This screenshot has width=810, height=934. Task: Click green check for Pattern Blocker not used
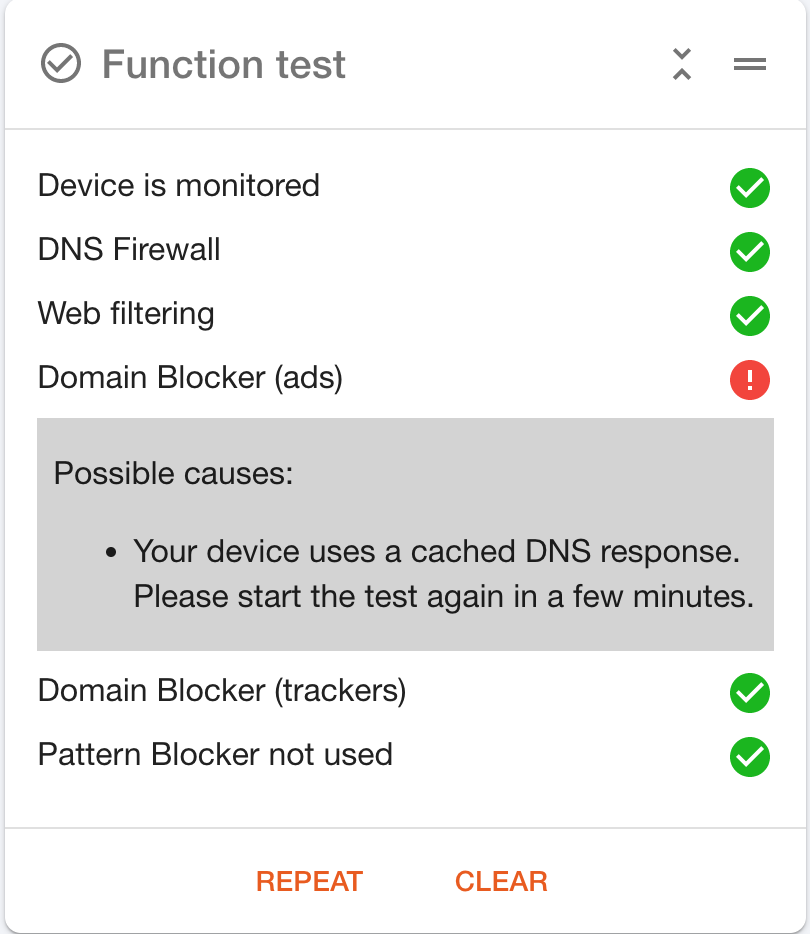point(750,757)
